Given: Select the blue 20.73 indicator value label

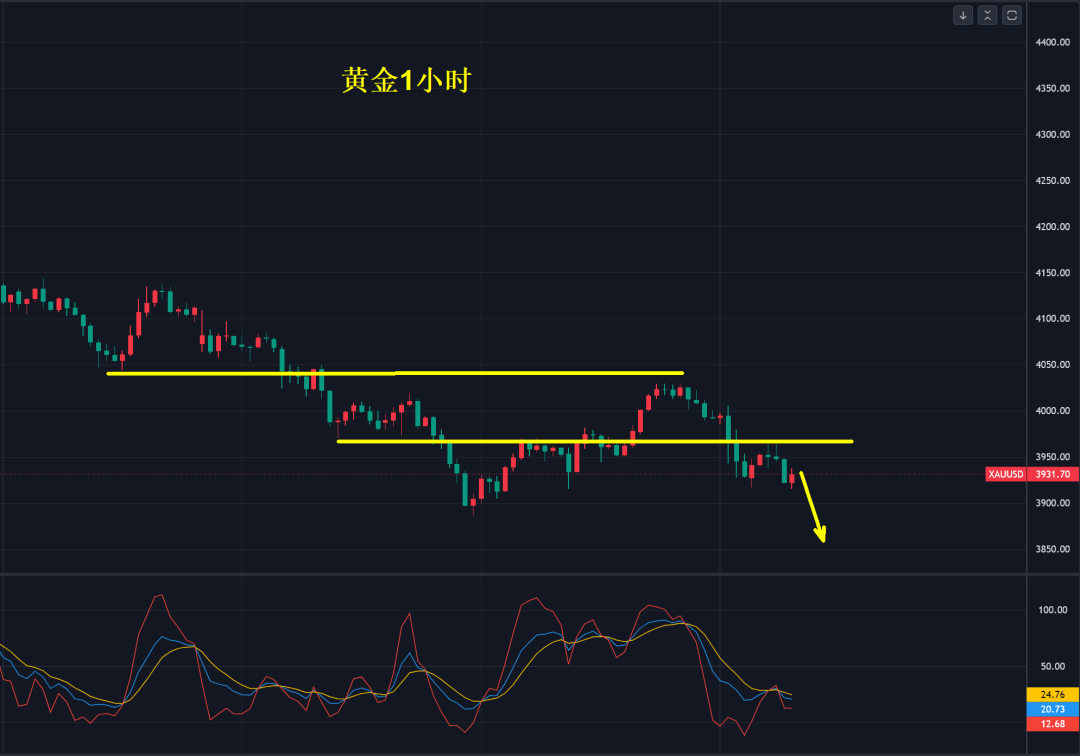Looking at the screenshot, I should 1052,709.
